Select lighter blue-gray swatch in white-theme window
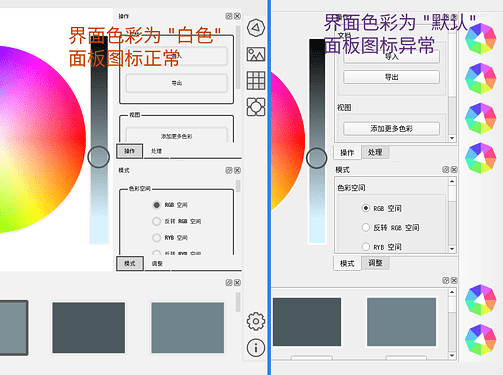 point(188,328)
